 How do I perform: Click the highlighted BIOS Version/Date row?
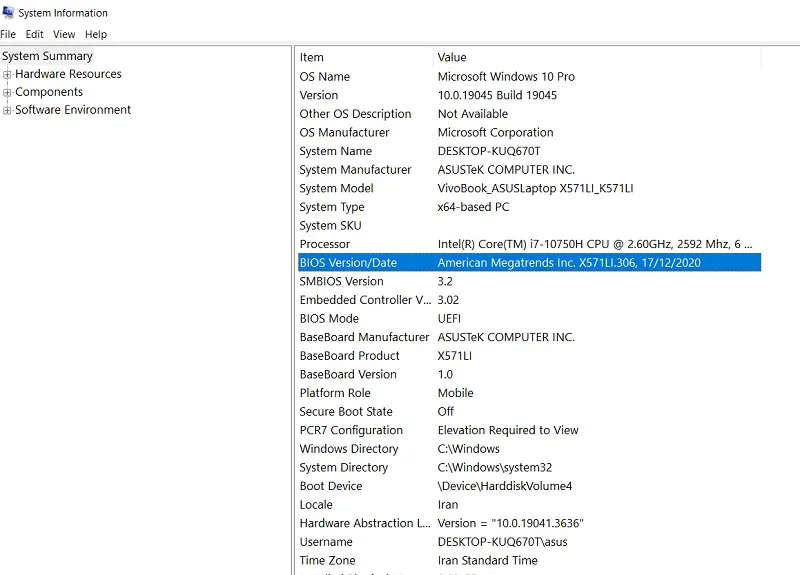pyautogui.click(x=529, y=263)
